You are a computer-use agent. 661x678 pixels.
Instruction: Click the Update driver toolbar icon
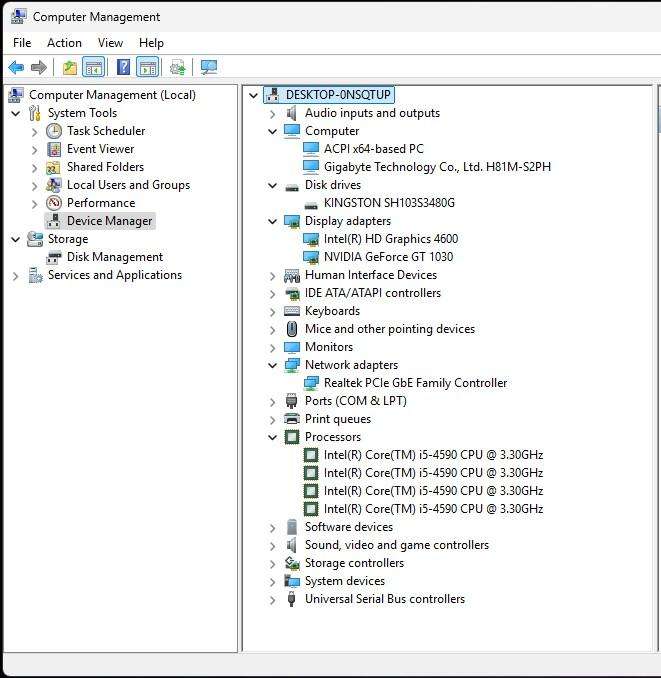point(177,67)
